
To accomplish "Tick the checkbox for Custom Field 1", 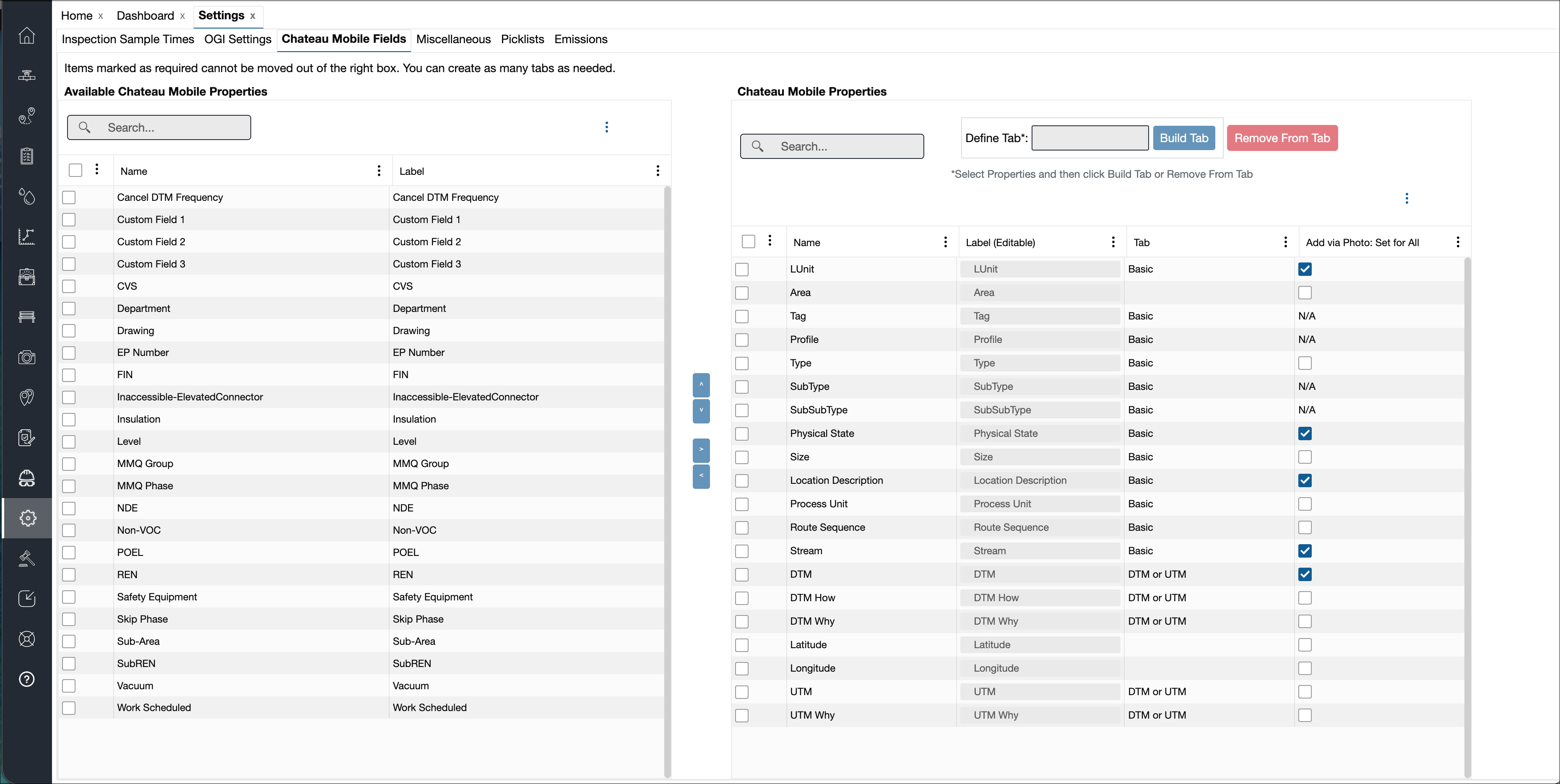I will coord(69,220).
